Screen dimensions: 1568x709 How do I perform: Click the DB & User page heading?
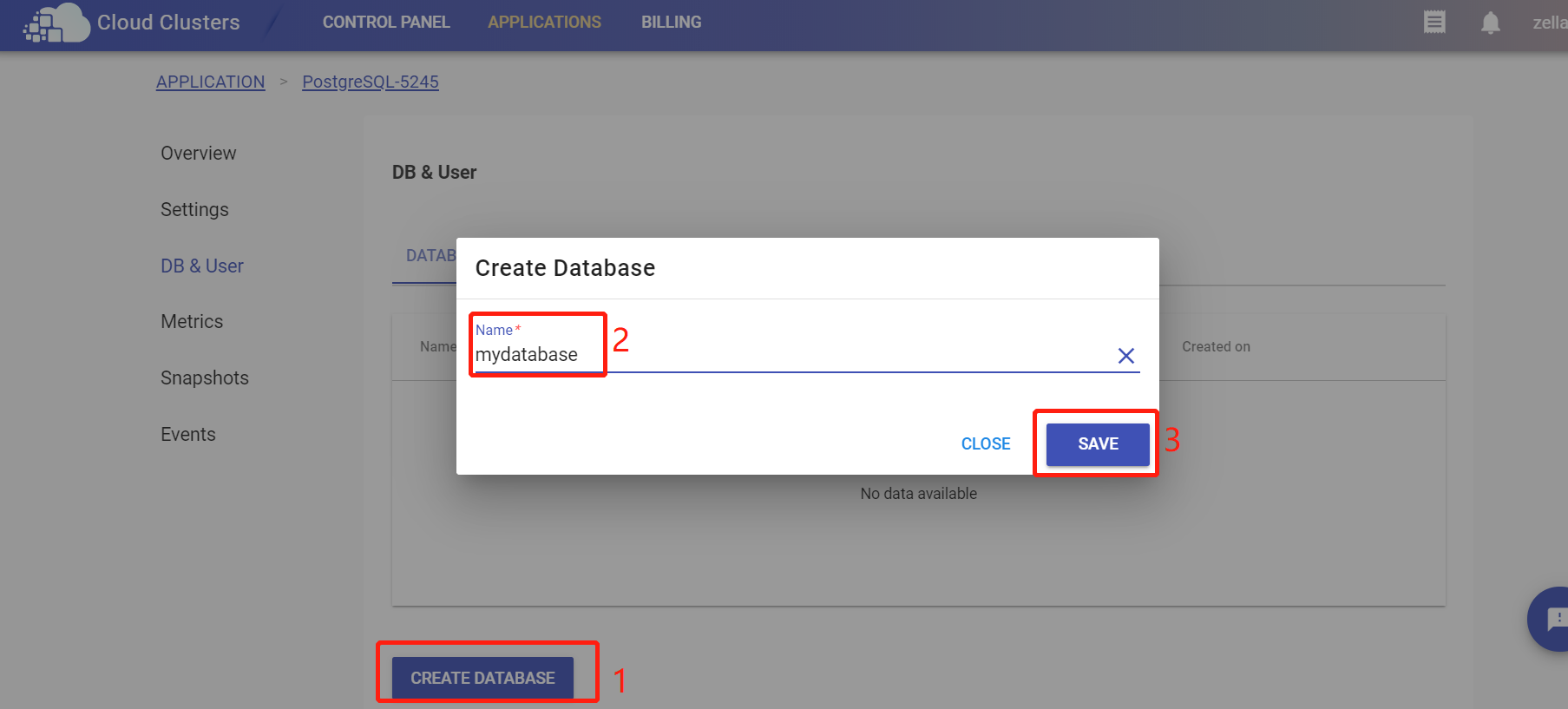pos(434,173)
